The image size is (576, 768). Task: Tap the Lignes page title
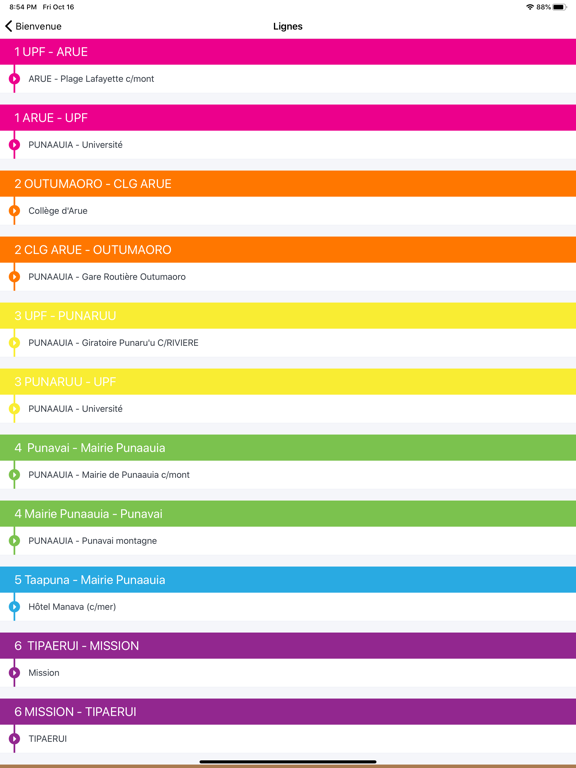[x=288, y=26]
